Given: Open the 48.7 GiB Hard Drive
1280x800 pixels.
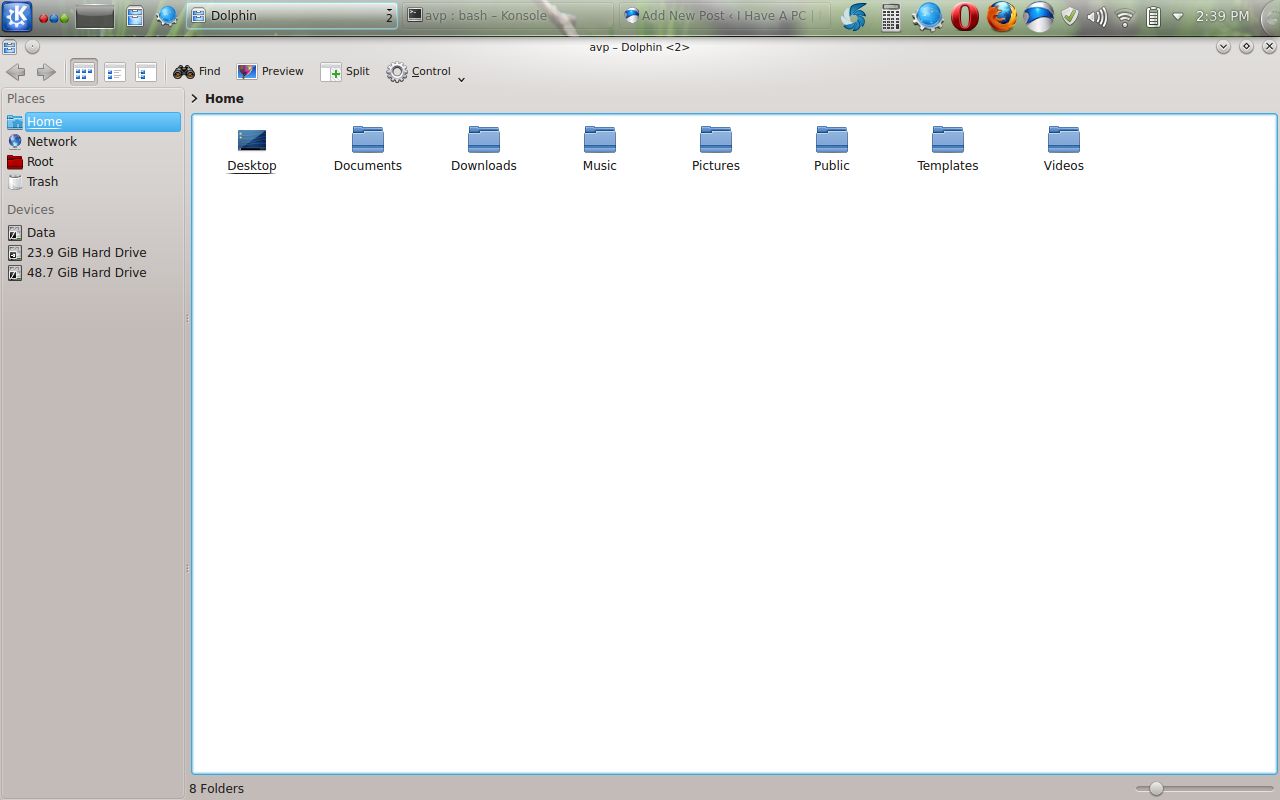Looking at the screenshot, I should click(93, 272).
